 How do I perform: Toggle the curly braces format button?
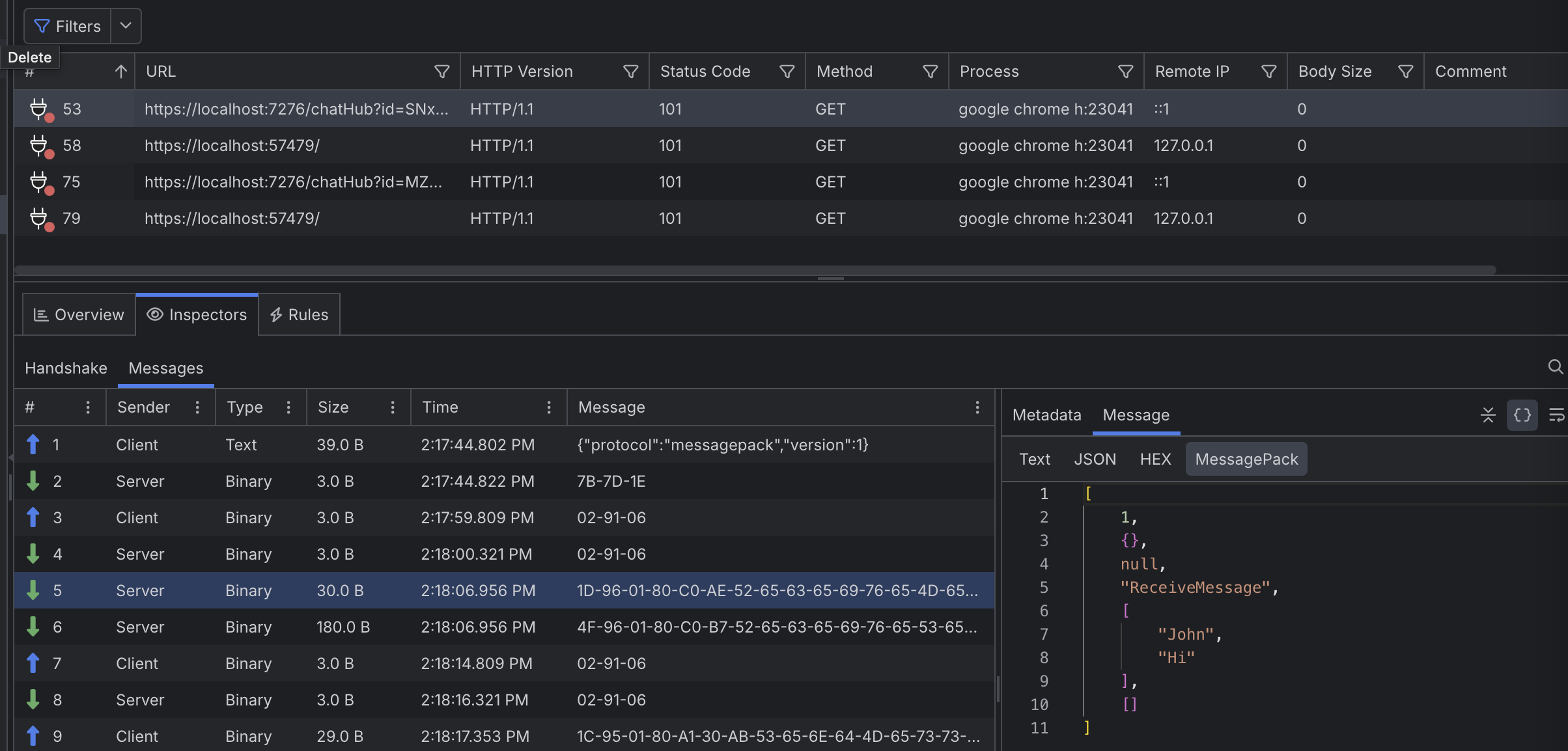(1522, 415)
